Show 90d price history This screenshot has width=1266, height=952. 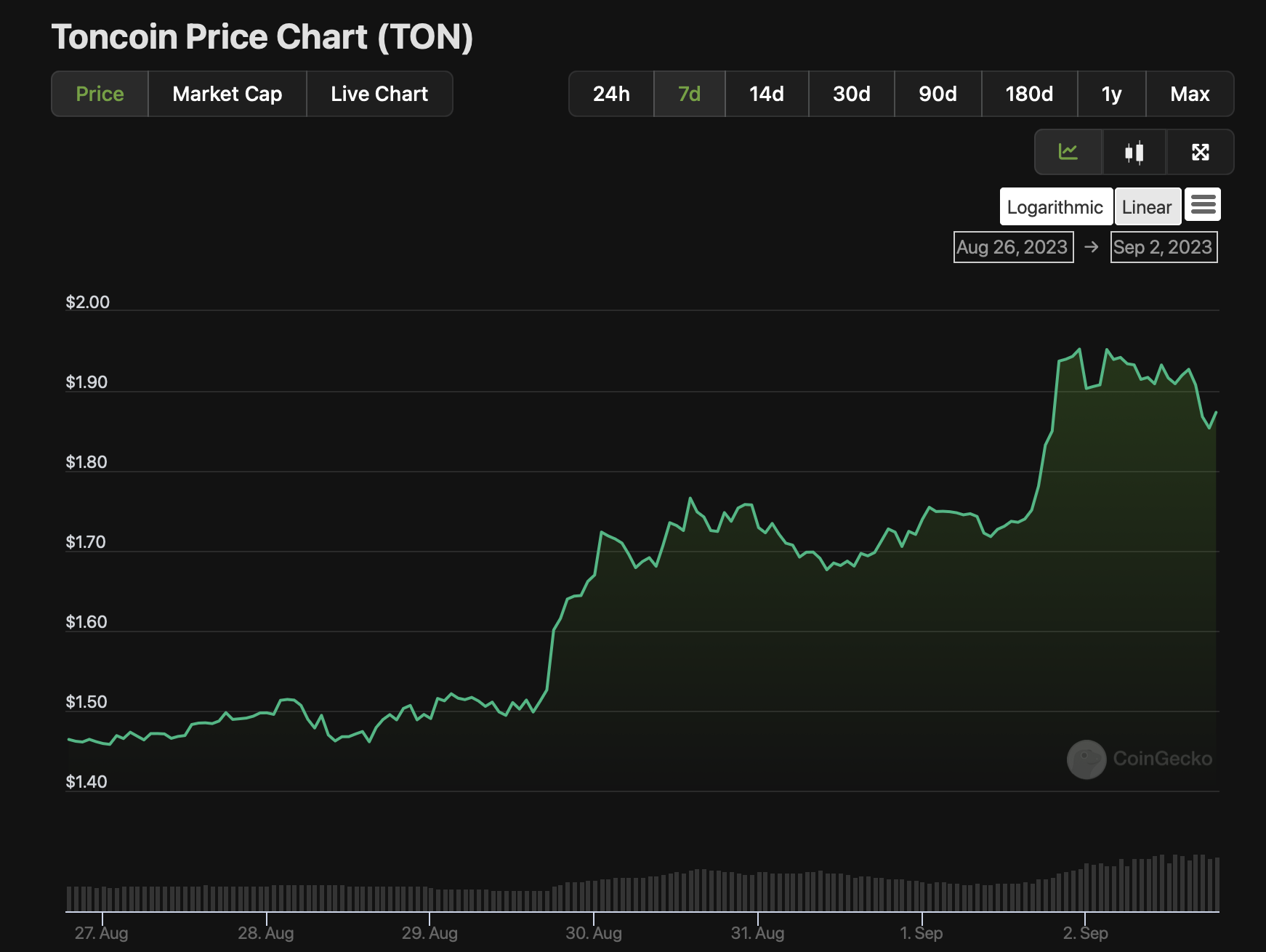coord(938,94)
